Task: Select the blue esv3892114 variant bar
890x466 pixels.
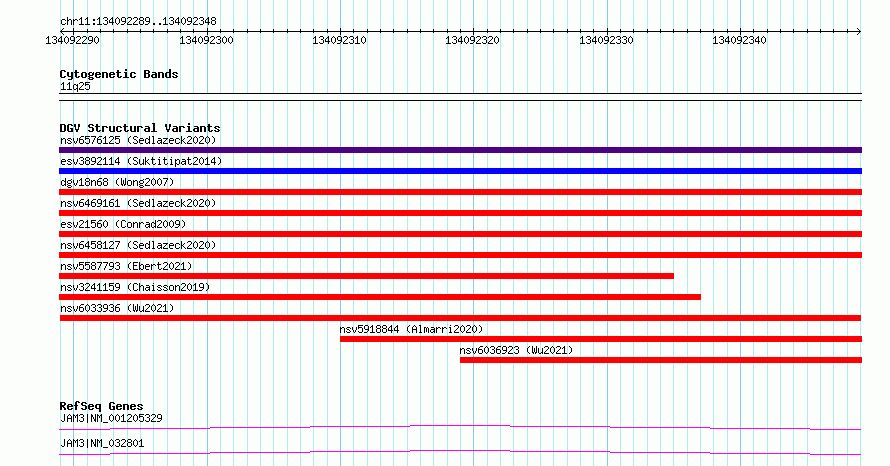Action: (x=460, y=171)
